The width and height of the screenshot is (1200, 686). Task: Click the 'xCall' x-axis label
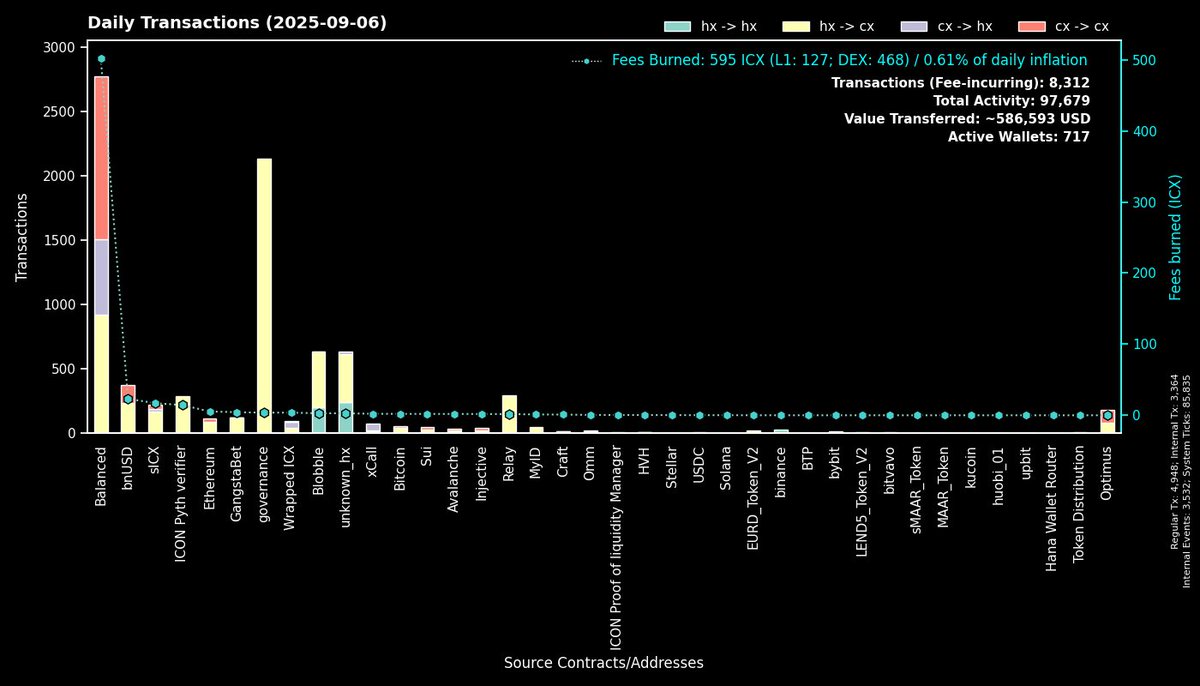pyautogui.click(x=373, y=463)
